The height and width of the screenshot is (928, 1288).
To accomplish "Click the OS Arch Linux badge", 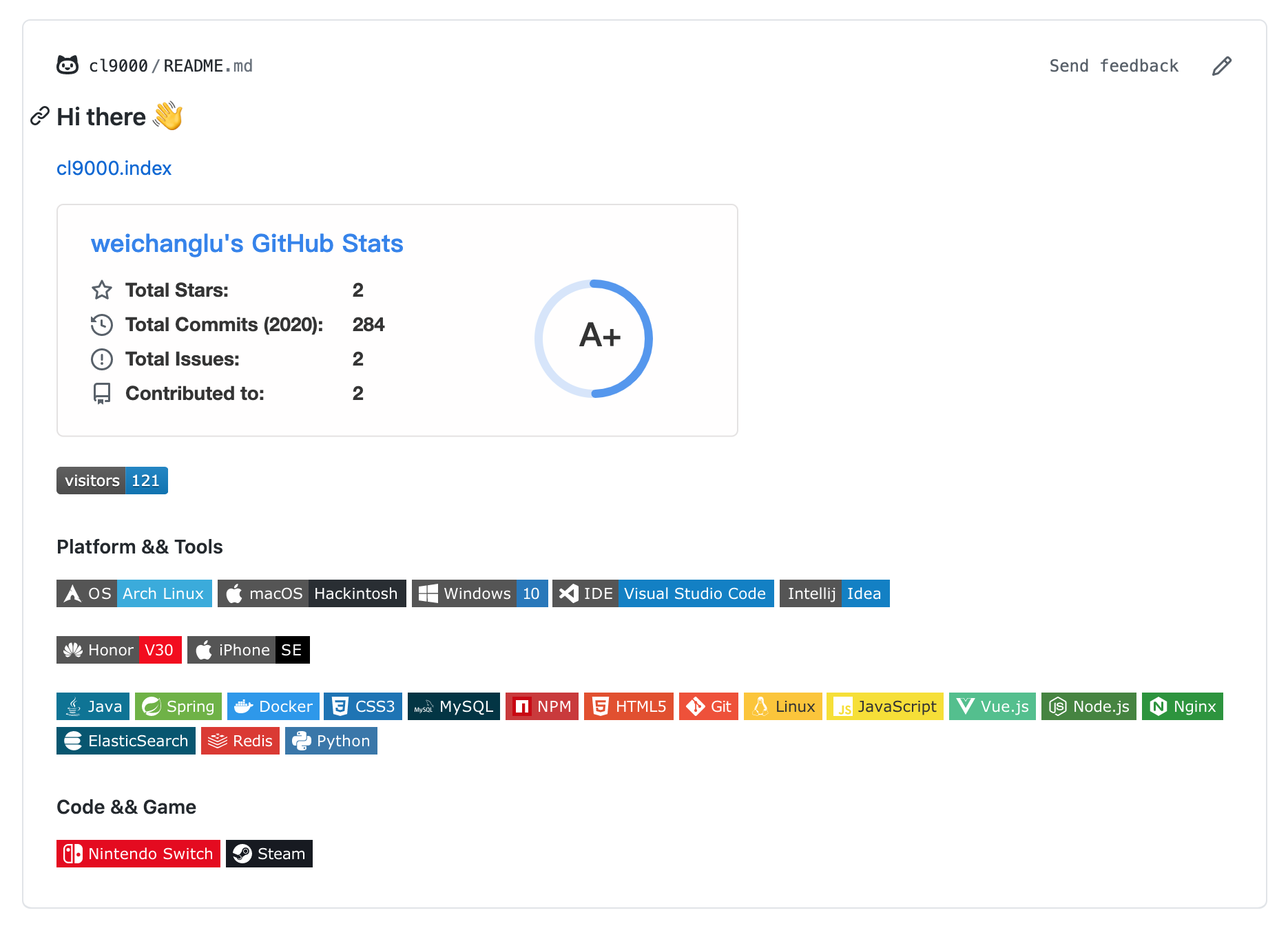I will tap(134, 593).
